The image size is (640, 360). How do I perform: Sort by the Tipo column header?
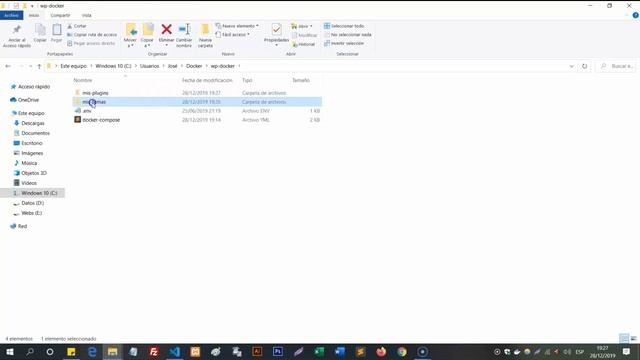[x=247, y=80]
